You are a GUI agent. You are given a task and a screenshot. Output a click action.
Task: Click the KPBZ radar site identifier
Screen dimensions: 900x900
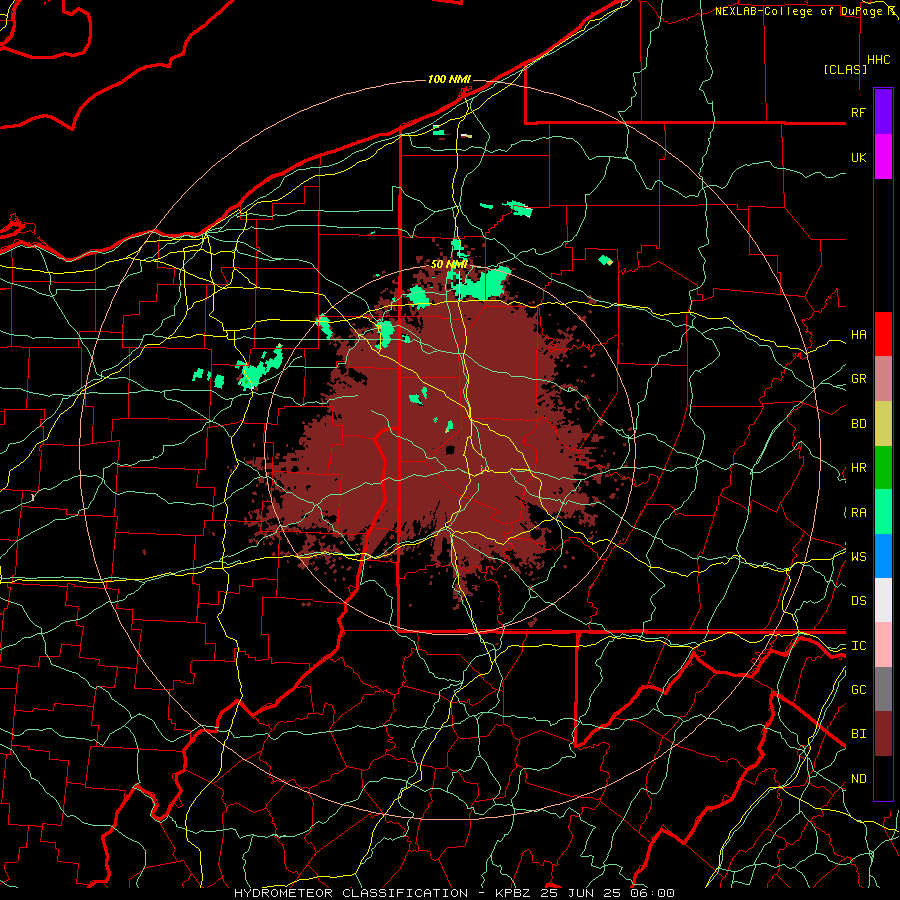coord(513,893)
